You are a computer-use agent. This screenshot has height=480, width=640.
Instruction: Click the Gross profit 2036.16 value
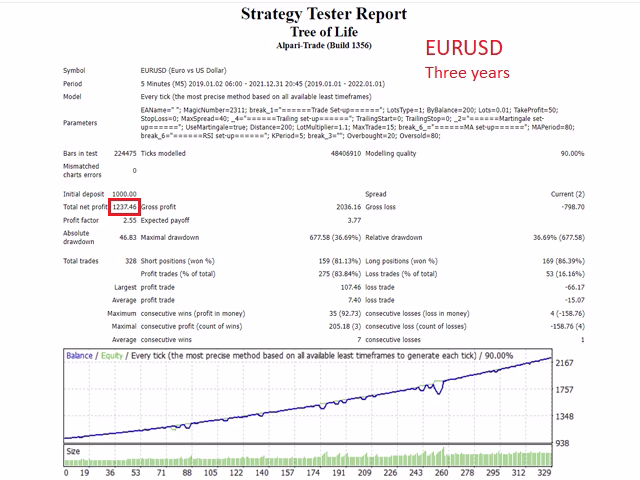click(349, 207)
